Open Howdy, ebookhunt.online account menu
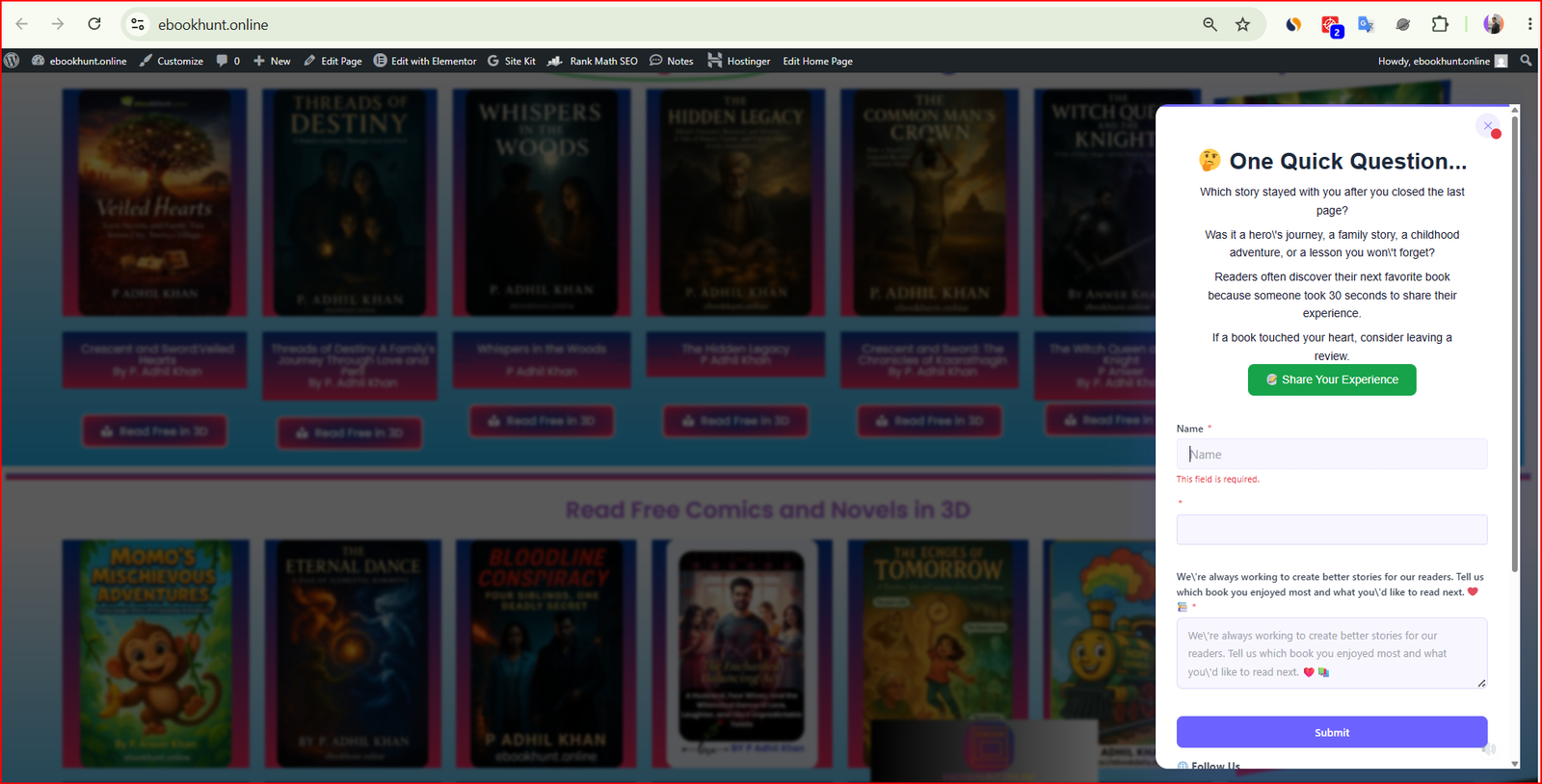The height and width of the screenshot is (784, 1542). tap(1443, 61)
